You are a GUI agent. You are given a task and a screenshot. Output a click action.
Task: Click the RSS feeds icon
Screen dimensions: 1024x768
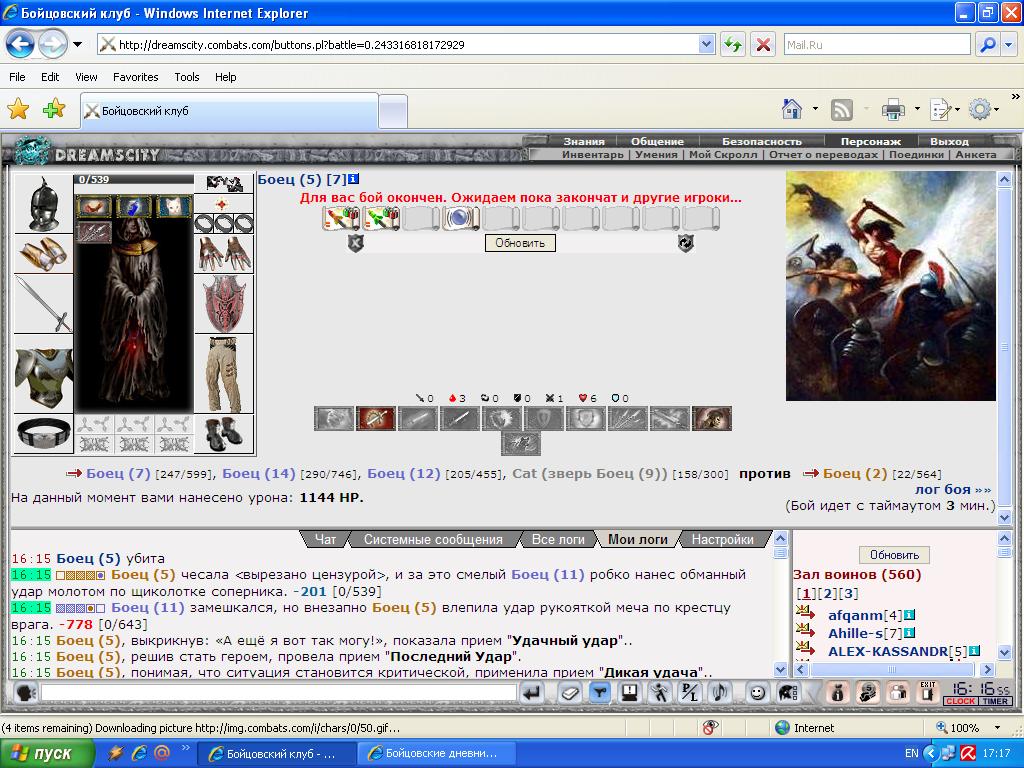click(842, 110)
